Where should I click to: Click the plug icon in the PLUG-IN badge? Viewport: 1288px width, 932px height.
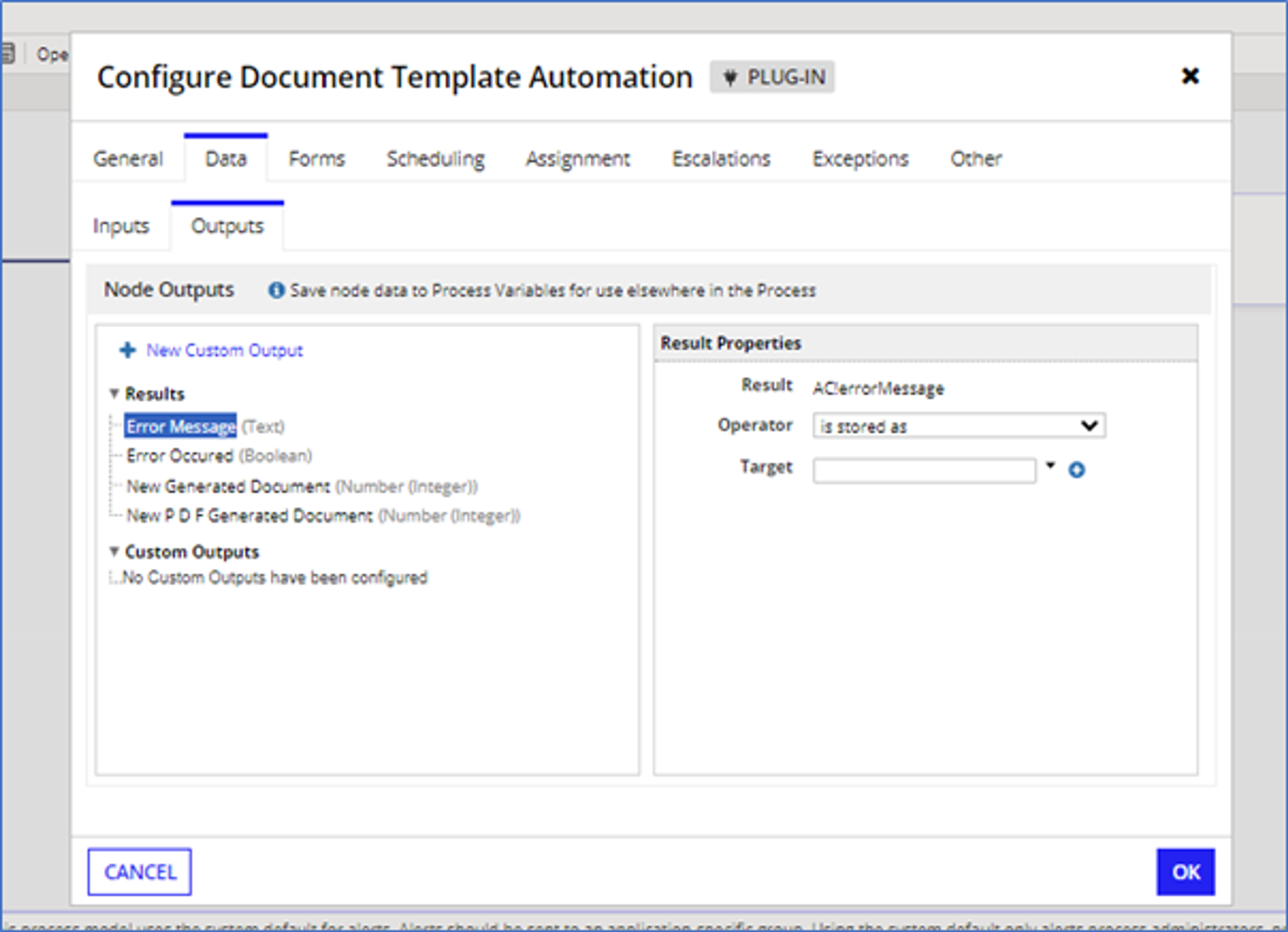(730, 77)
